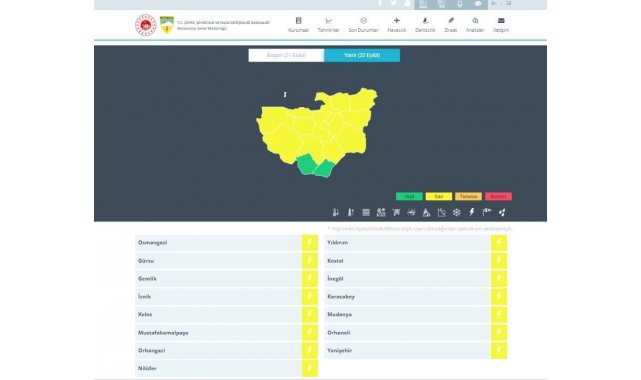The image size is (641, 380).
Task: Click the Nilüfer district name
Action: 147,368
